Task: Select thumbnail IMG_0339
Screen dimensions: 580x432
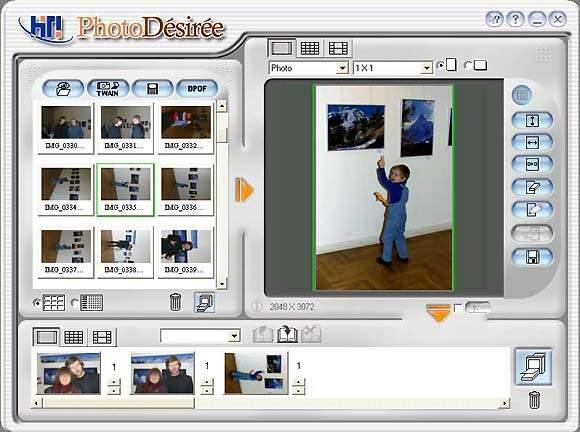Action: (186, 252)
